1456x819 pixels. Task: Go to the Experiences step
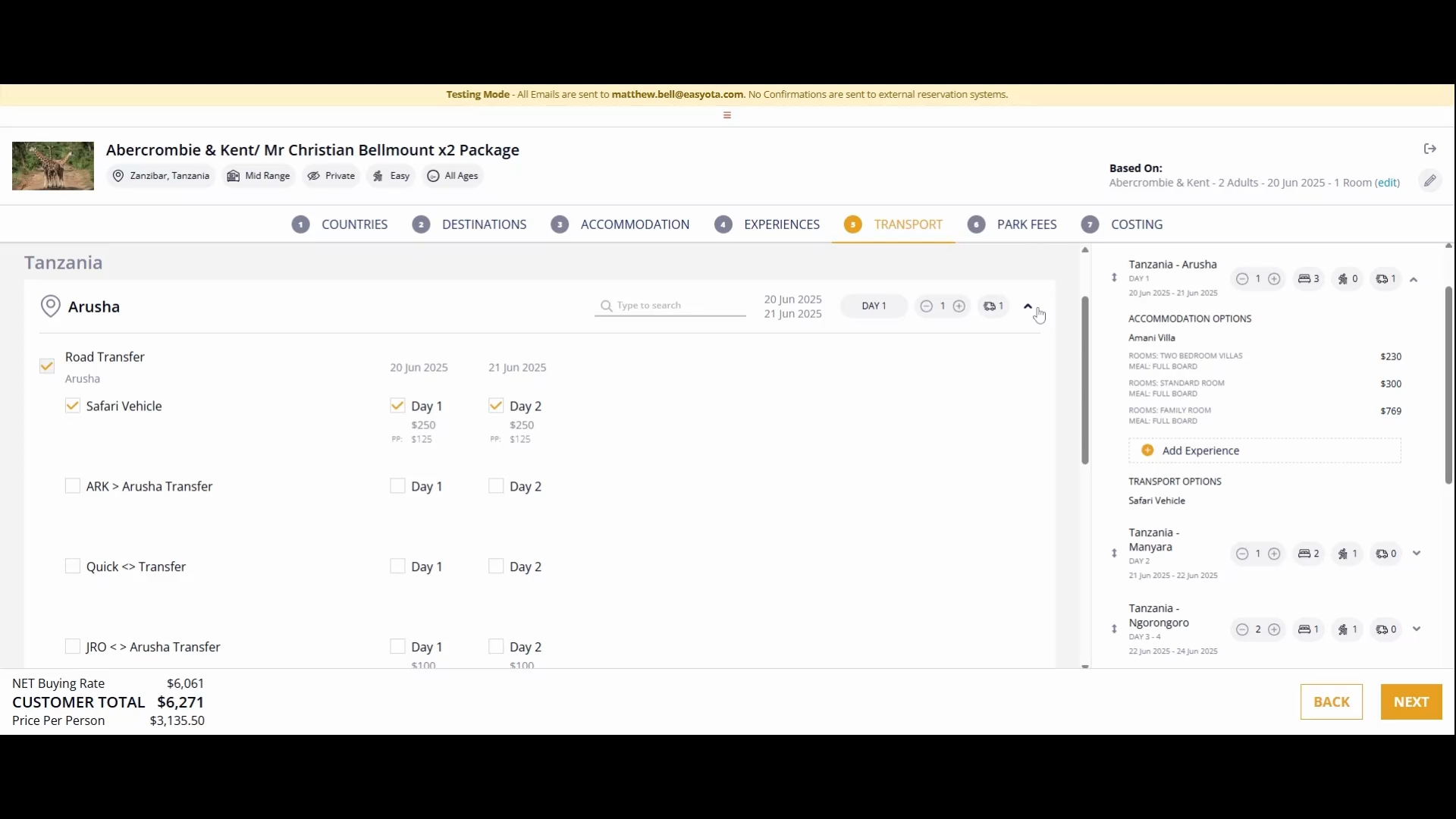coord(767,224)
